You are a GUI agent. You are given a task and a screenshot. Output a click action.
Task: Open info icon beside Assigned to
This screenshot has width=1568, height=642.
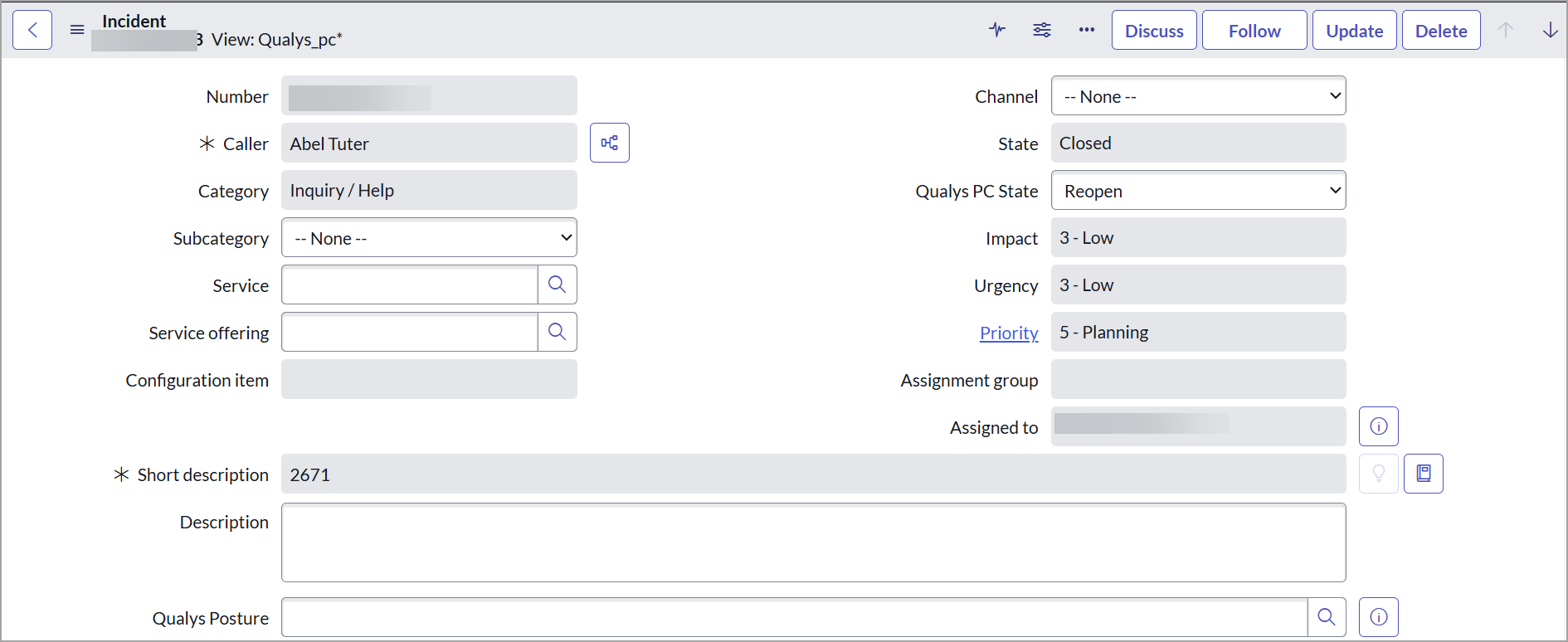point(1379,426)
